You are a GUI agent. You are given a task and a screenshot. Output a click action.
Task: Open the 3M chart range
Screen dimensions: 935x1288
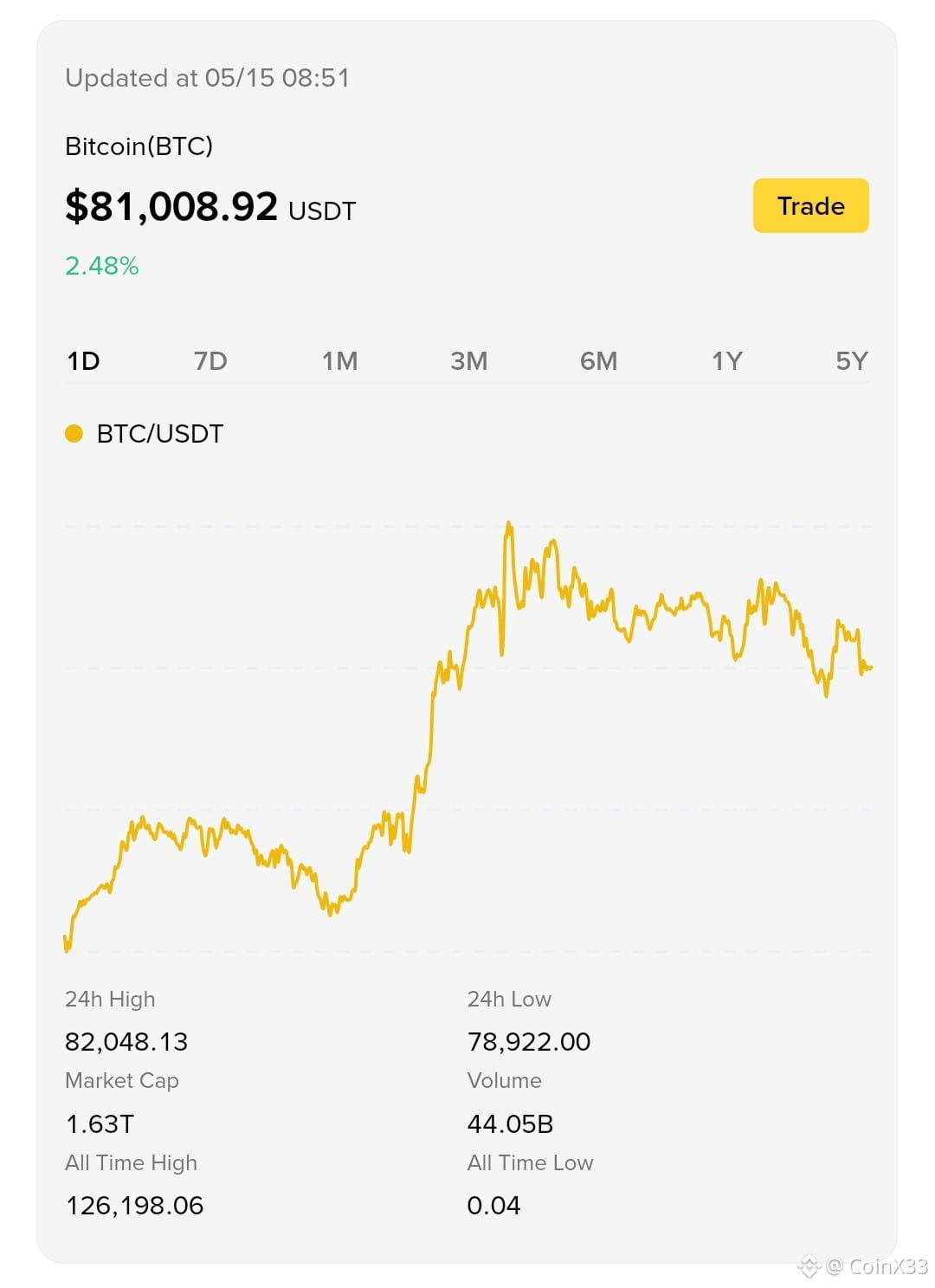pyautogui.click(x=468, y=360)
